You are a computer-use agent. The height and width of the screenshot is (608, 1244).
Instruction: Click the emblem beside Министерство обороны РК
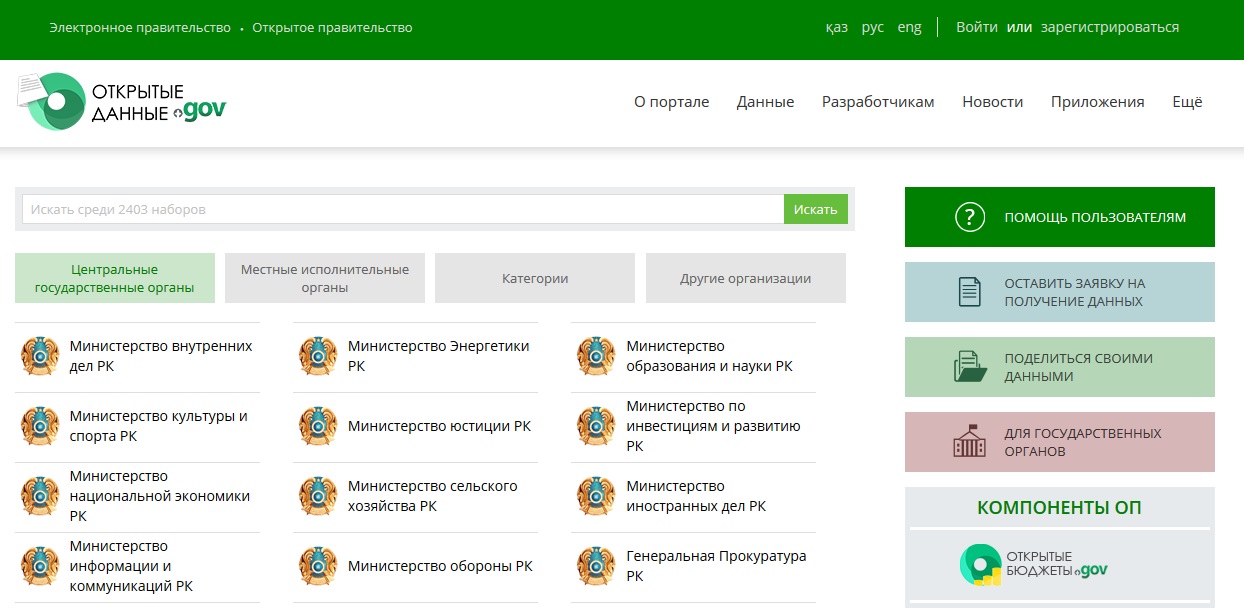319,564
